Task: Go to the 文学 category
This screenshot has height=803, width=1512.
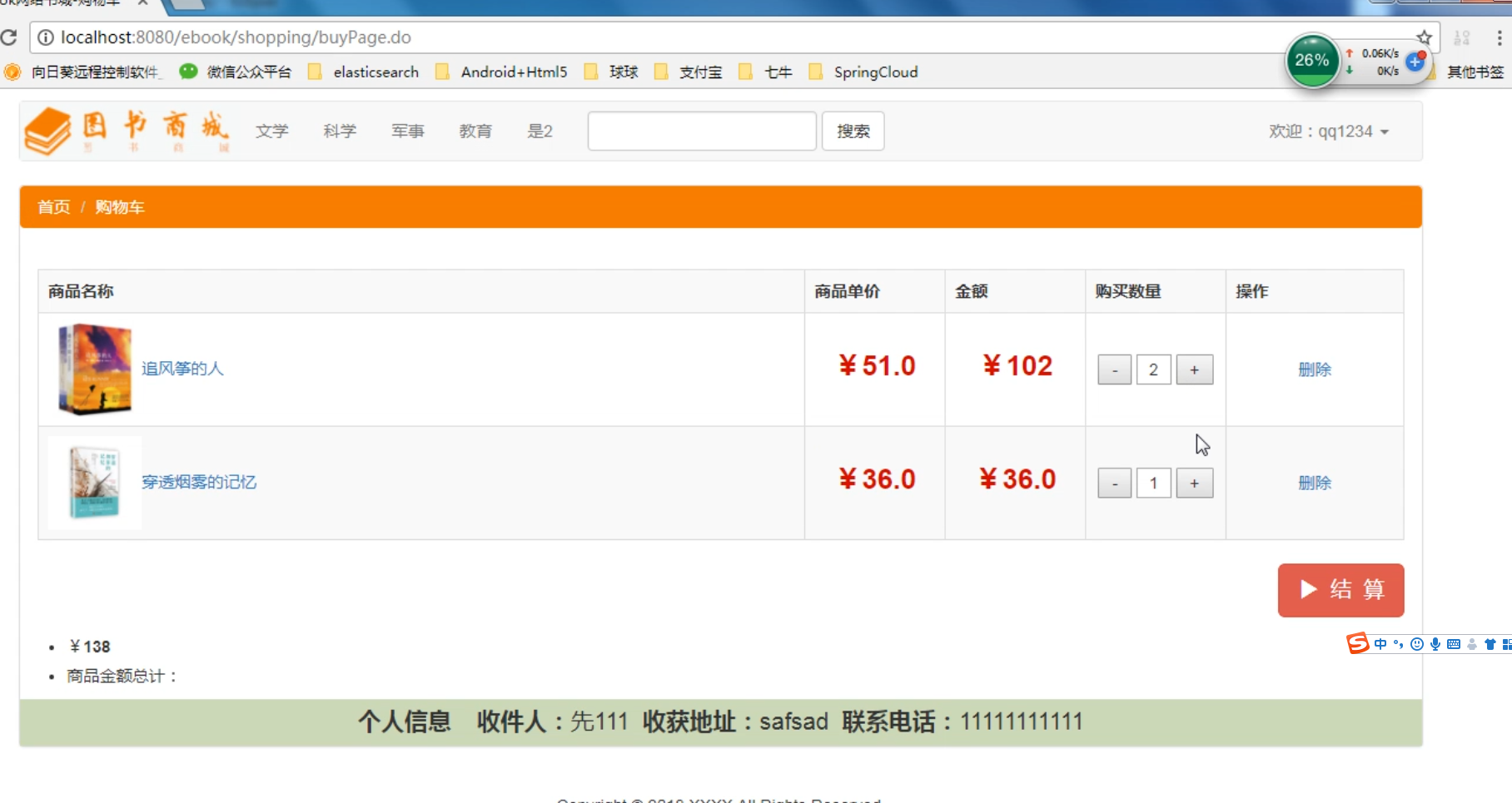Action: (271, 131)
